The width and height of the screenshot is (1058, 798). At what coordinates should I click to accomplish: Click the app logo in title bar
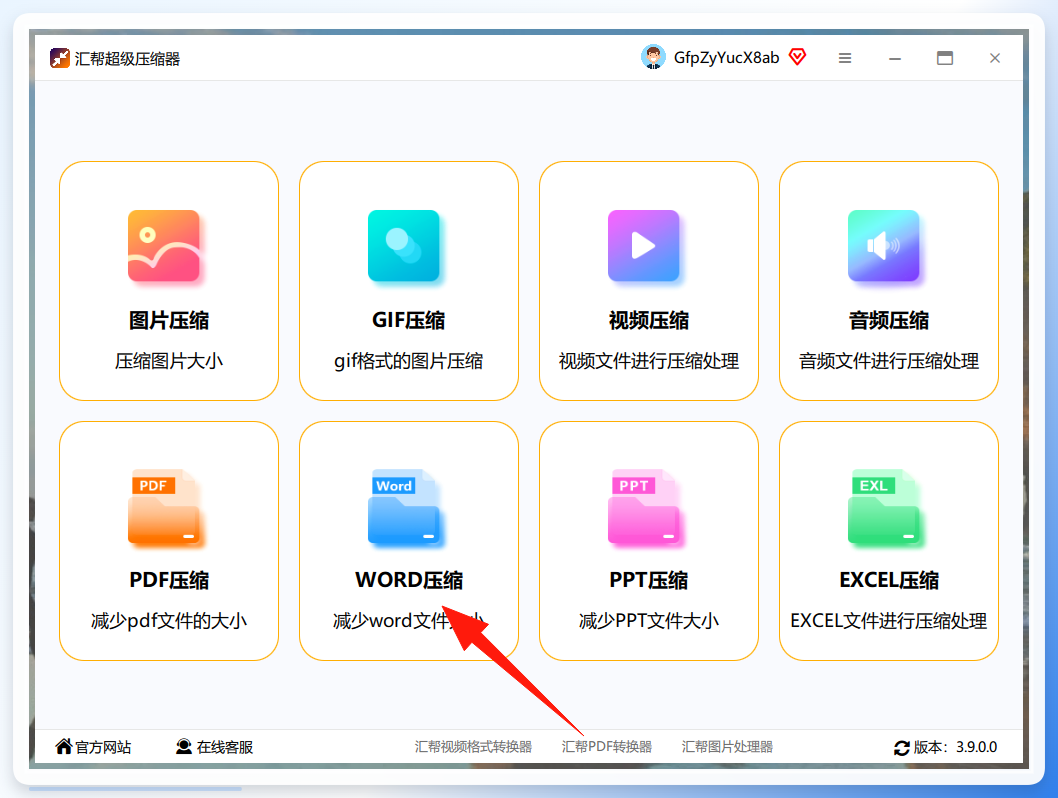pos(59,58)
